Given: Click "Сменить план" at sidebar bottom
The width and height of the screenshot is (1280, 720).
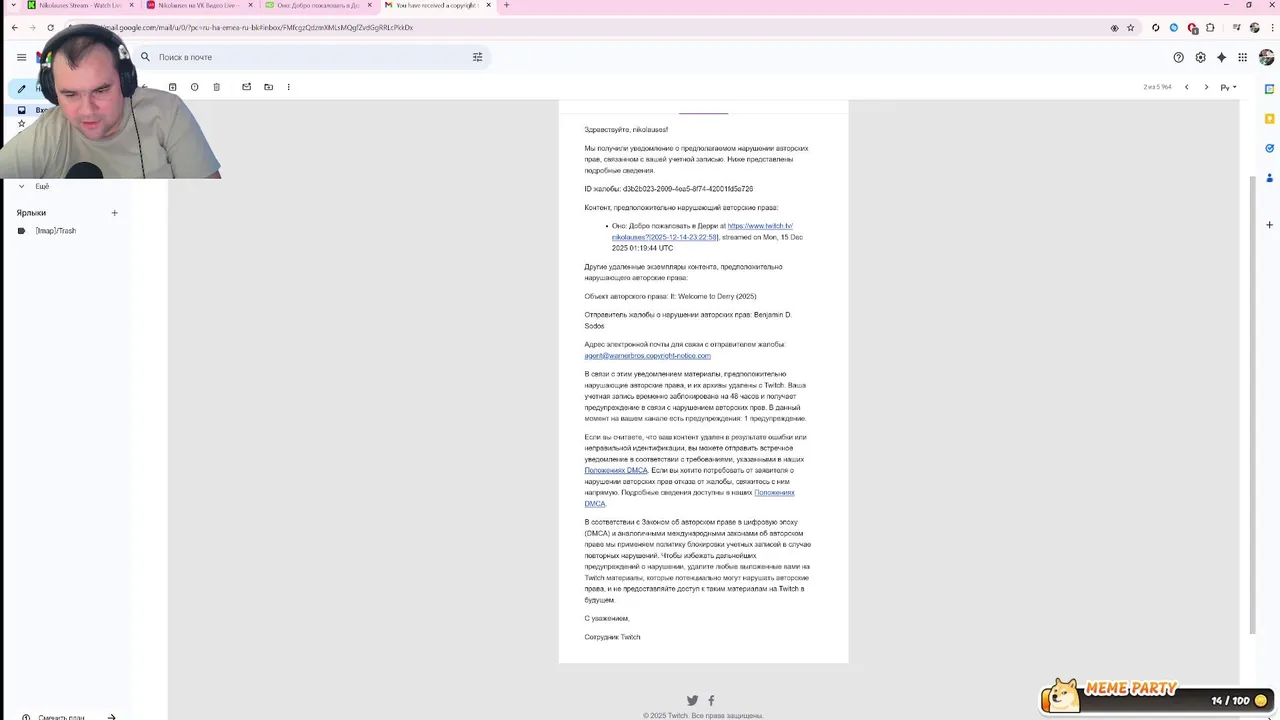Looking at the screenshot, I should tap(61, 716).
